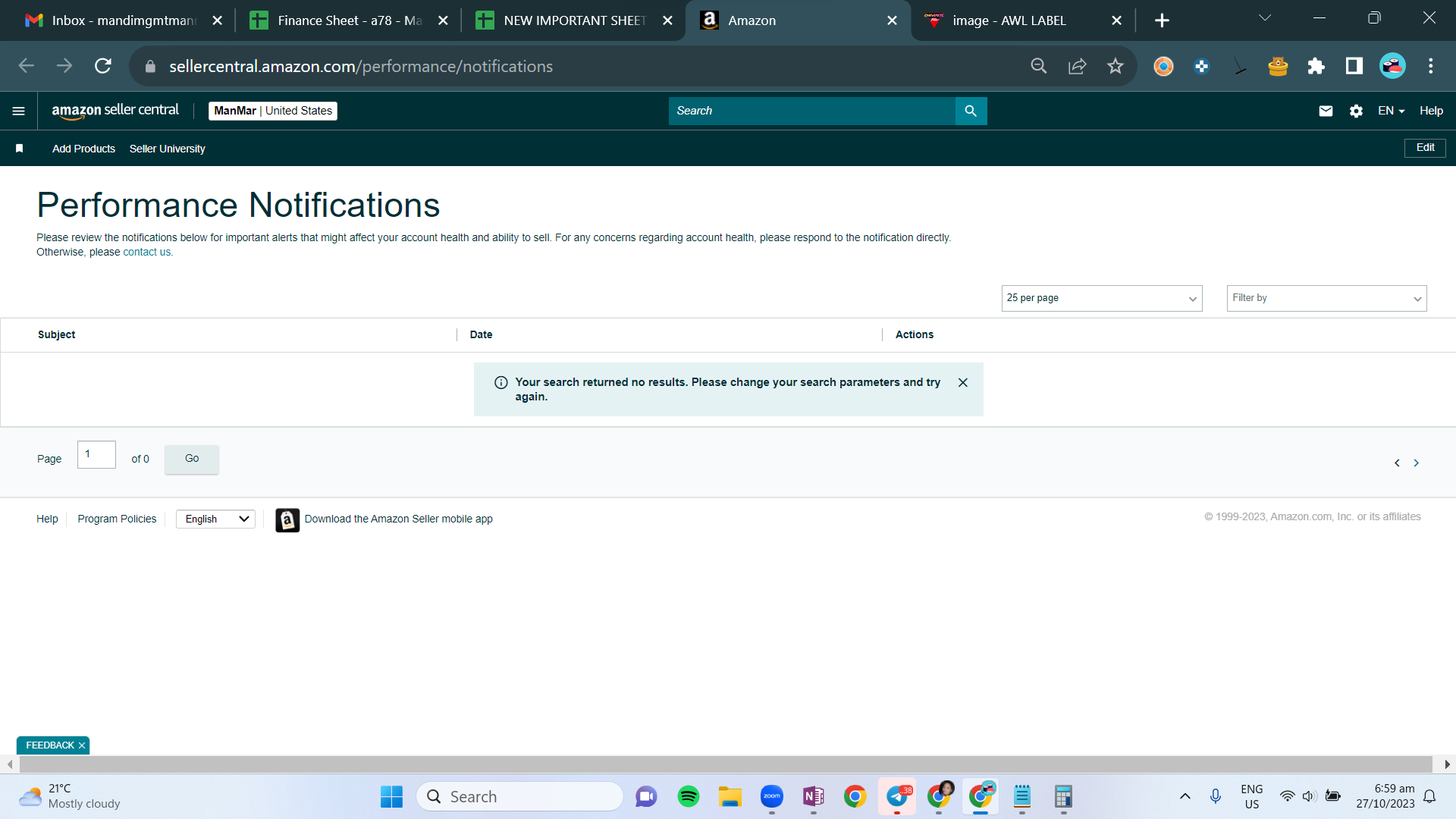Open Seller University menu item
Screen dimensions: 1456x819
[167, 149]
